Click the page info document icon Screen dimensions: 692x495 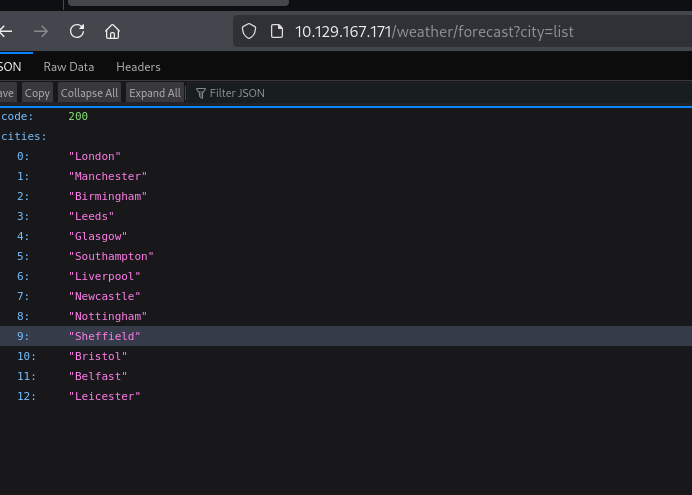(277, 31)
